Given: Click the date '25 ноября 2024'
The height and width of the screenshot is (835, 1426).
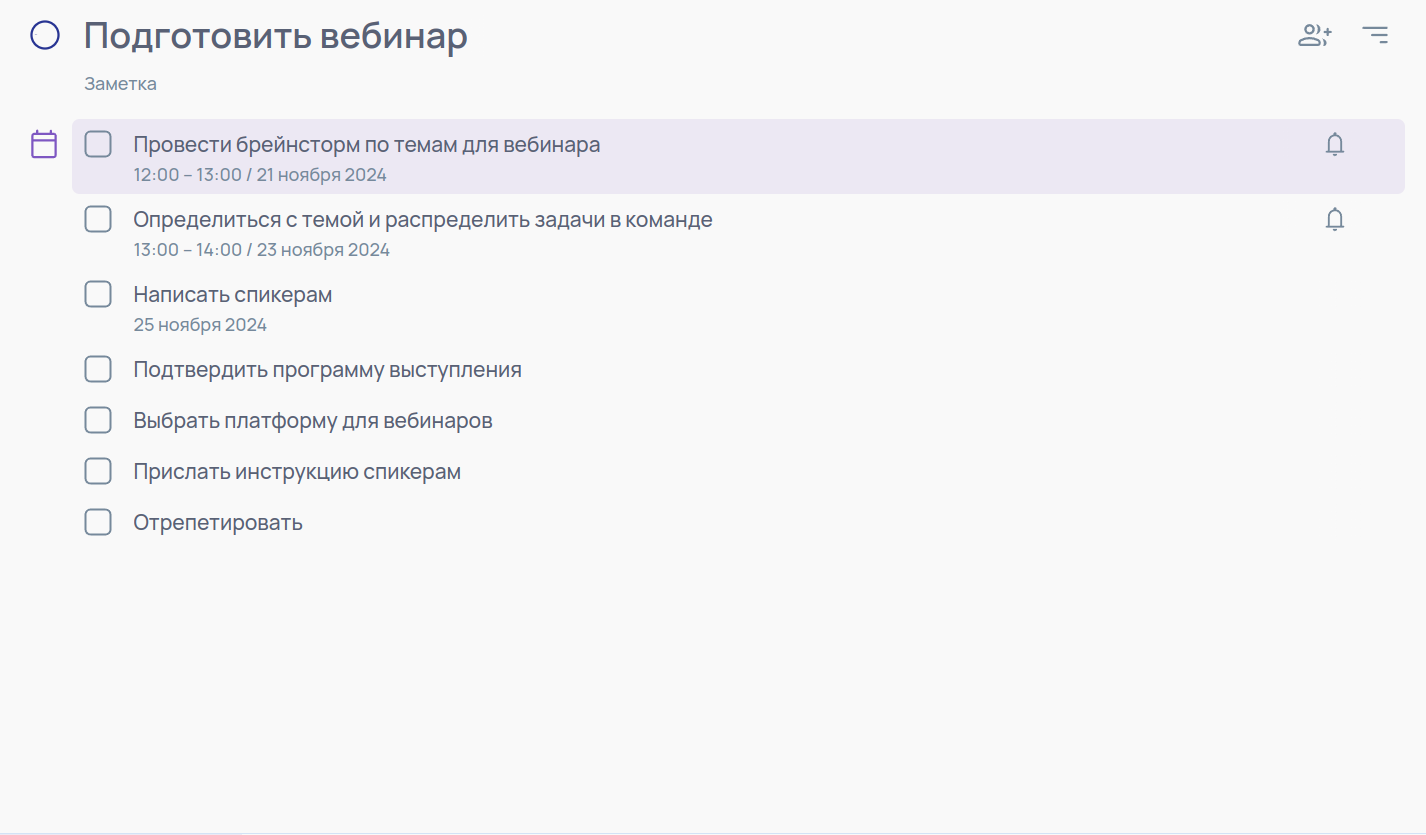Looking at the screenshot, I should click(x=200, y=325).
